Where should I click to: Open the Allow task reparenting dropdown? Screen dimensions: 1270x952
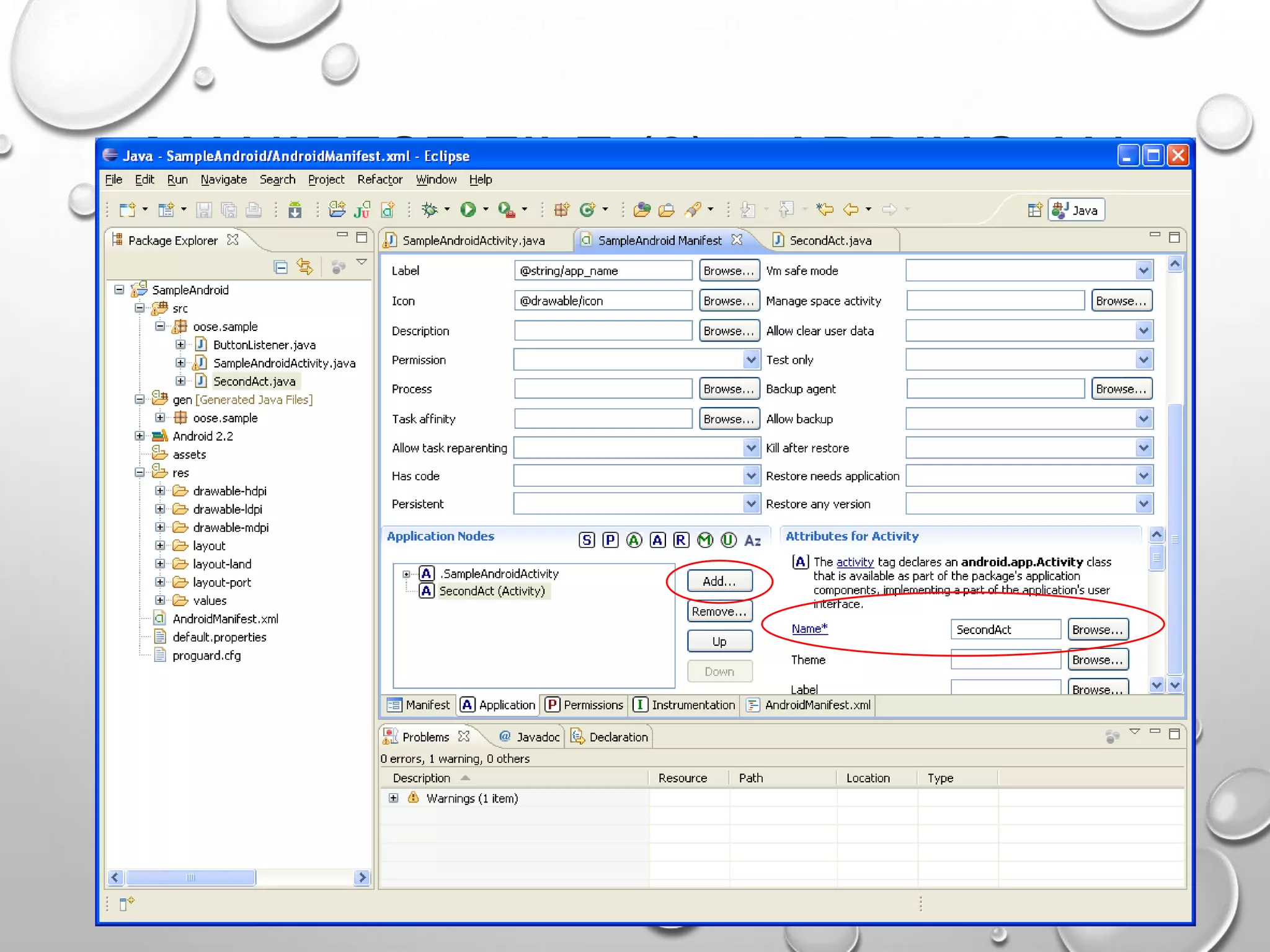pyautogui.click(x=751, y=447)
